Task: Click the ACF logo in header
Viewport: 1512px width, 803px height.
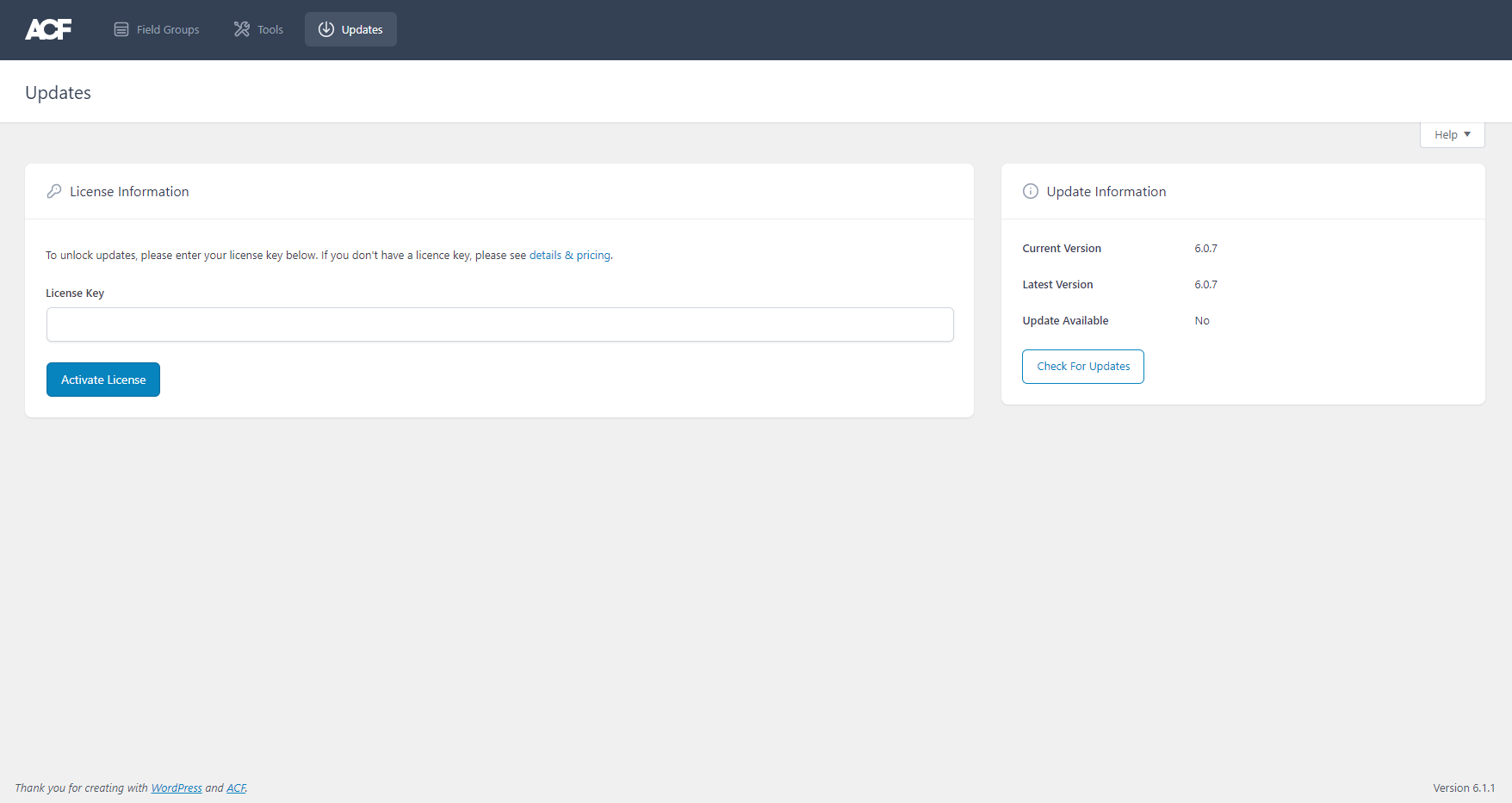Action: [x=48, y=29]
